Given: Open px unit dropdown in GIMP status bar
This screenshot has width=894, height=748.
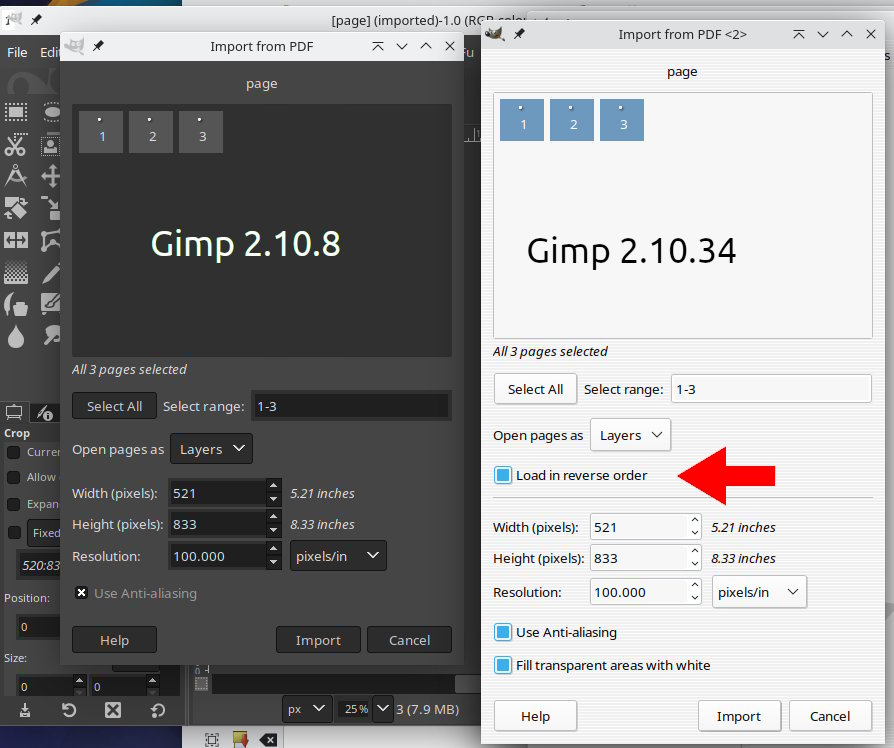Looking at the screenshot, I should coord(306,709).
